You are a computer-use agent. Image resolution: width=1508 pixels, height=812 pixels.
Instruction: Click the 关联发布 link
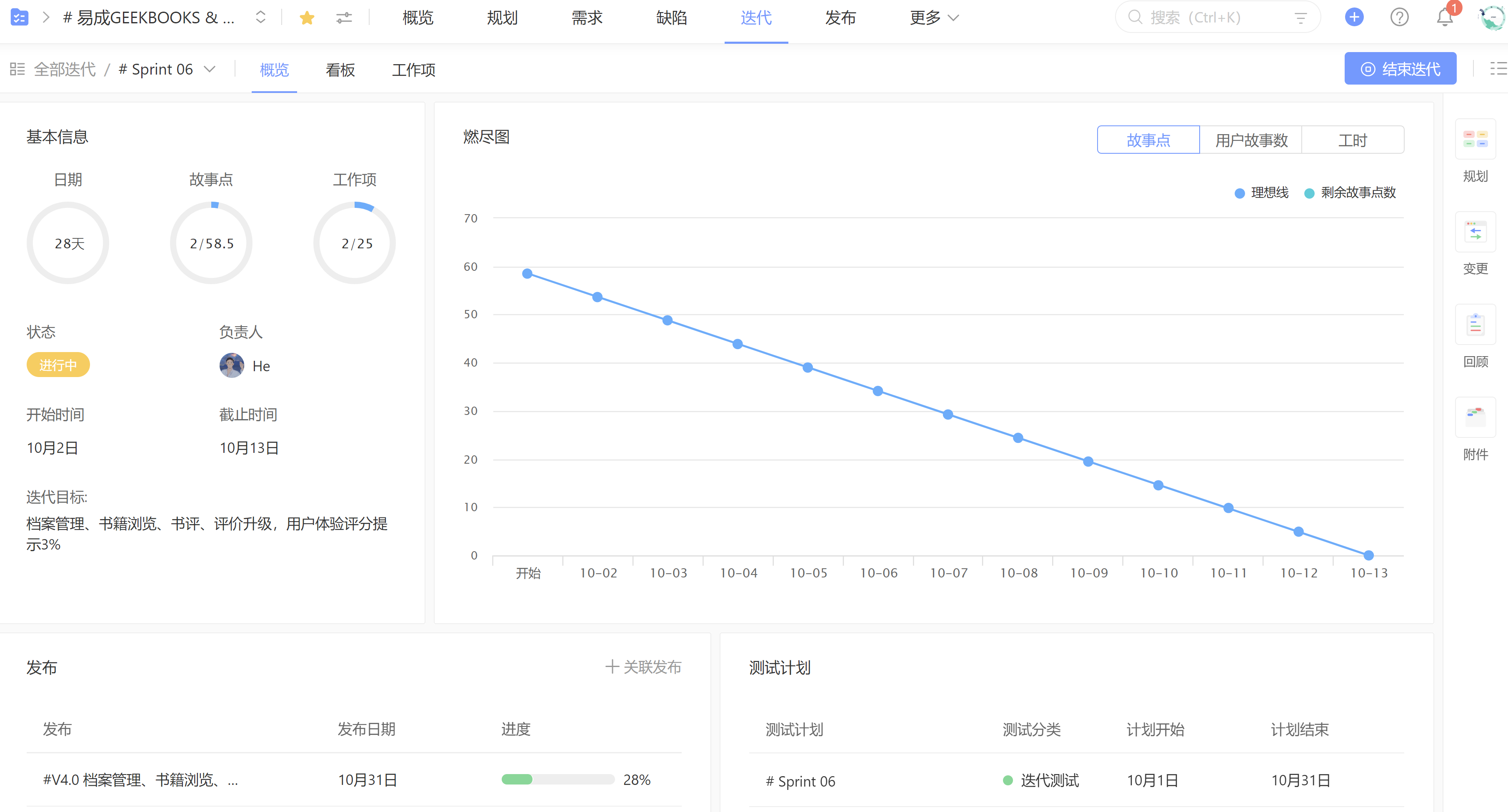coord(643,667)
